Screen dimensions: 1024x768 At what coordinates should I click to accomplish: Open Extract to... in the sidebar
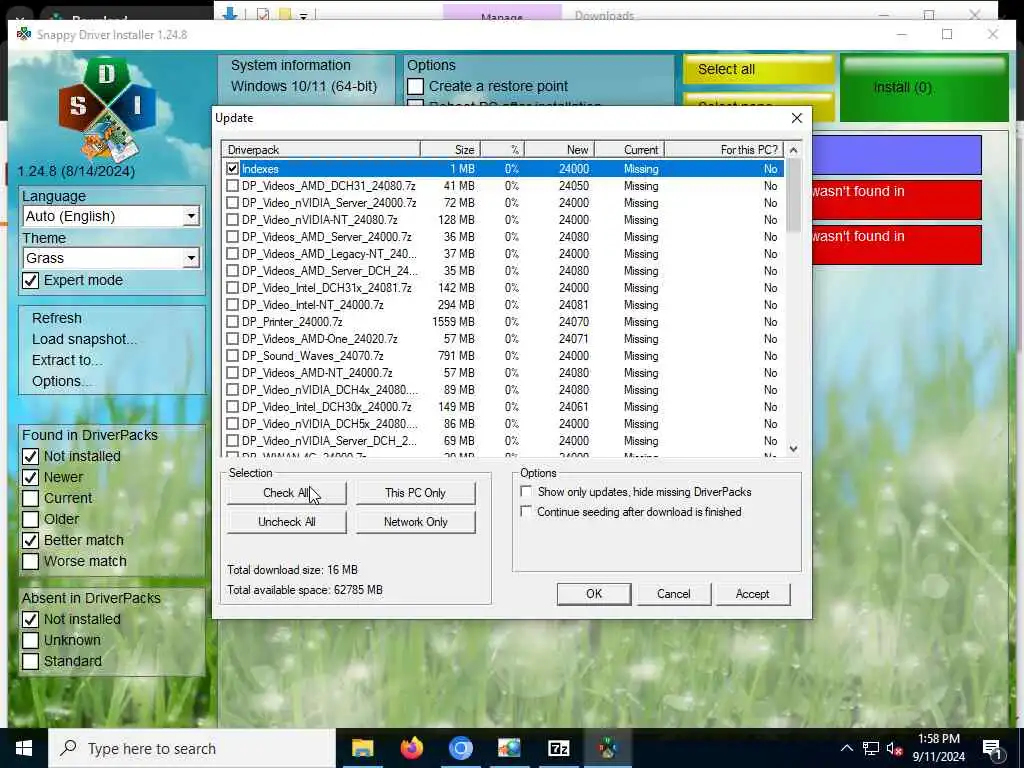point(67,360)
